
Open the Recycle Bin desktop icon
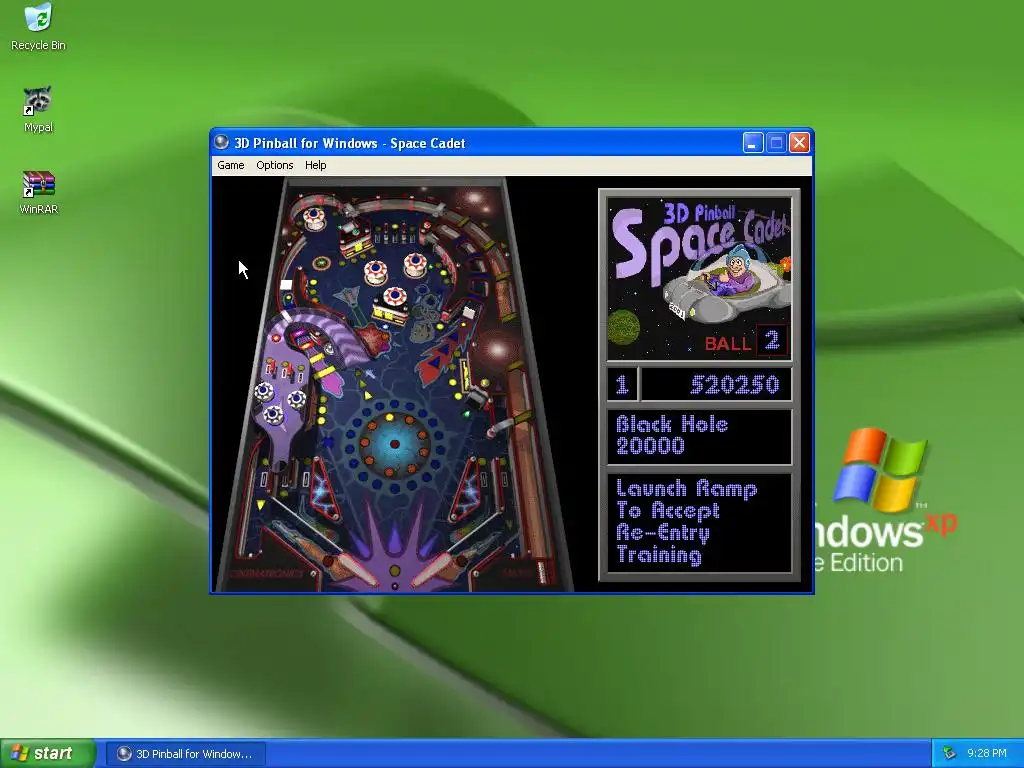click(x=39, y=27)
